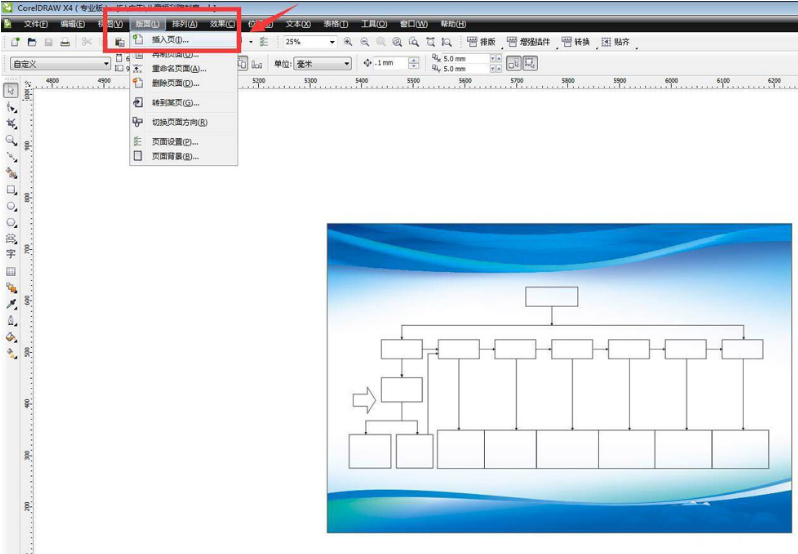Select the Crop tool
Image resolution: width=798 pixels, height=554 pixels.
tap(11, 124)
